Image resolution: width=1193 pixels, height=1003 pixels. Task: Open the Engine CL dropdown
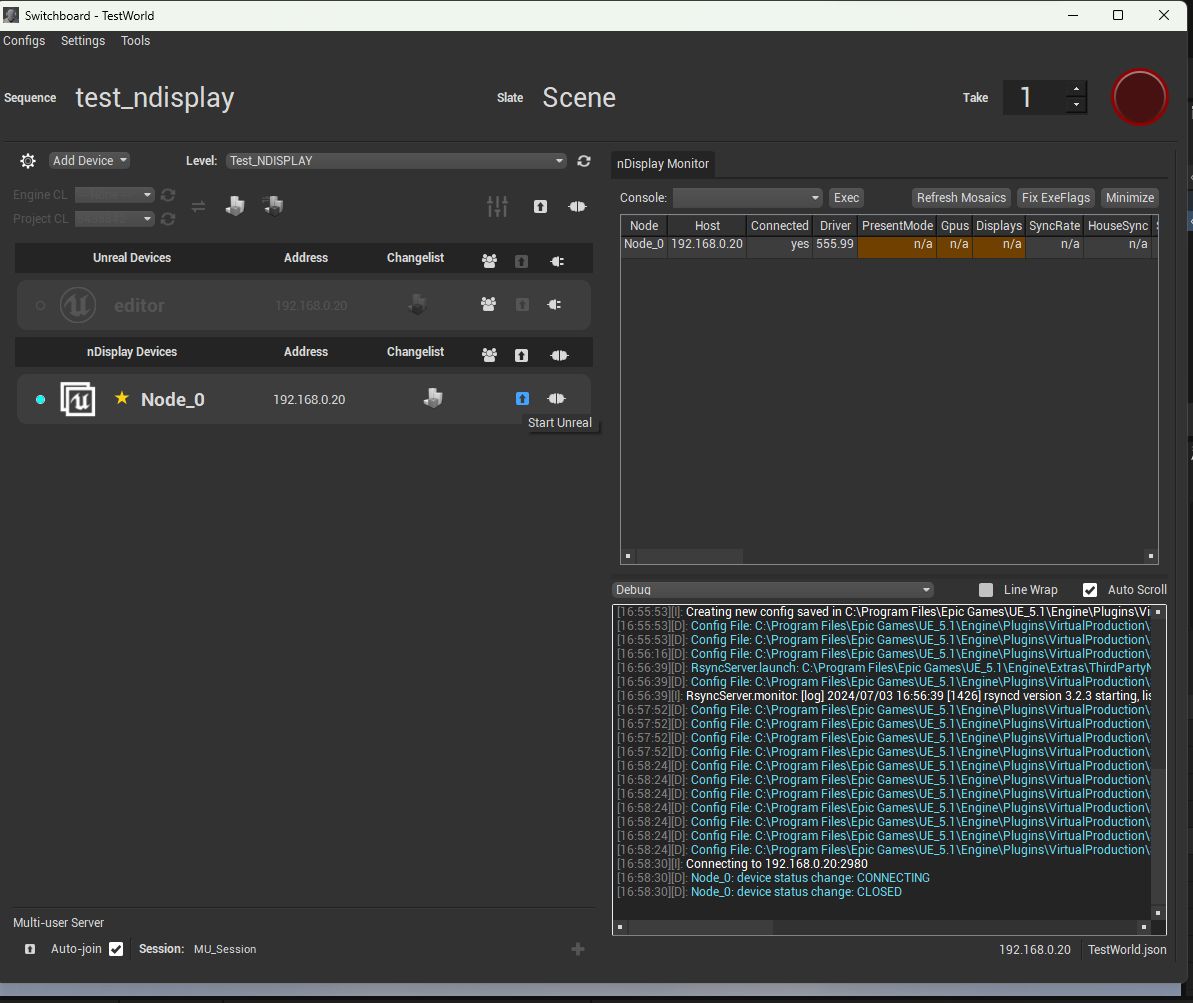(x=114, y=195)
